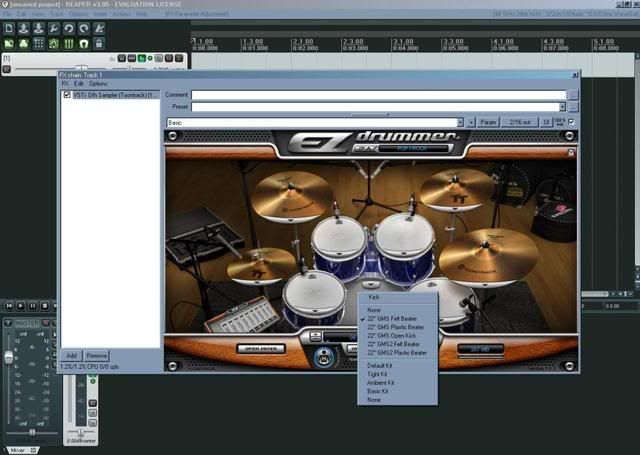Open the Edit menu in the FX chain window

pyautogui.click(x=79, y=84)
